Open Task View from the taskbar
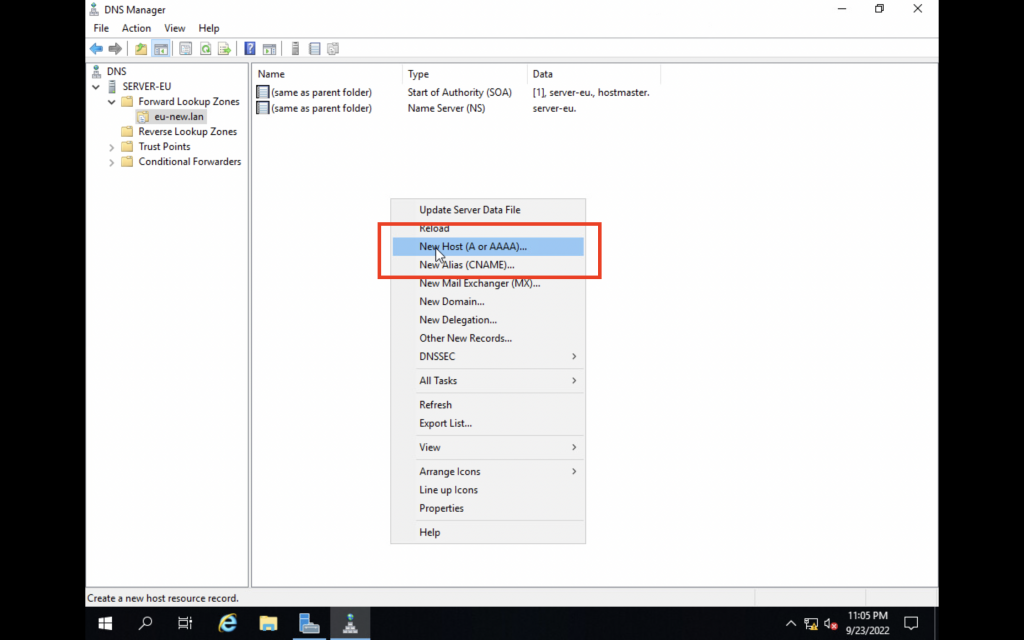 point(185,624)
